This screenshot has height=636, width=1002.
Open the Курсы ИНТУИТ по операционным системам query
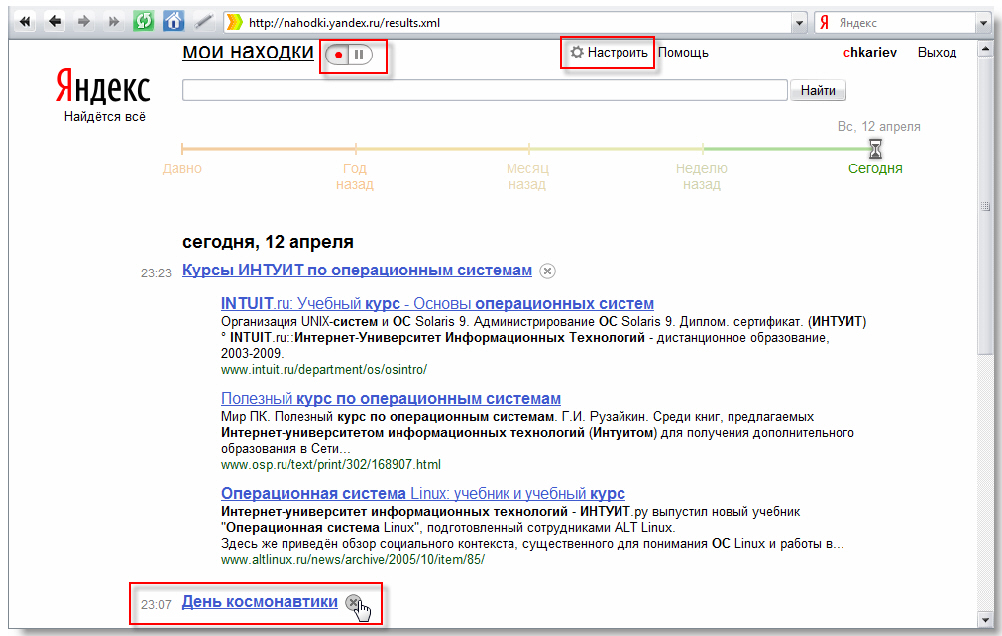tap(357, 270)
